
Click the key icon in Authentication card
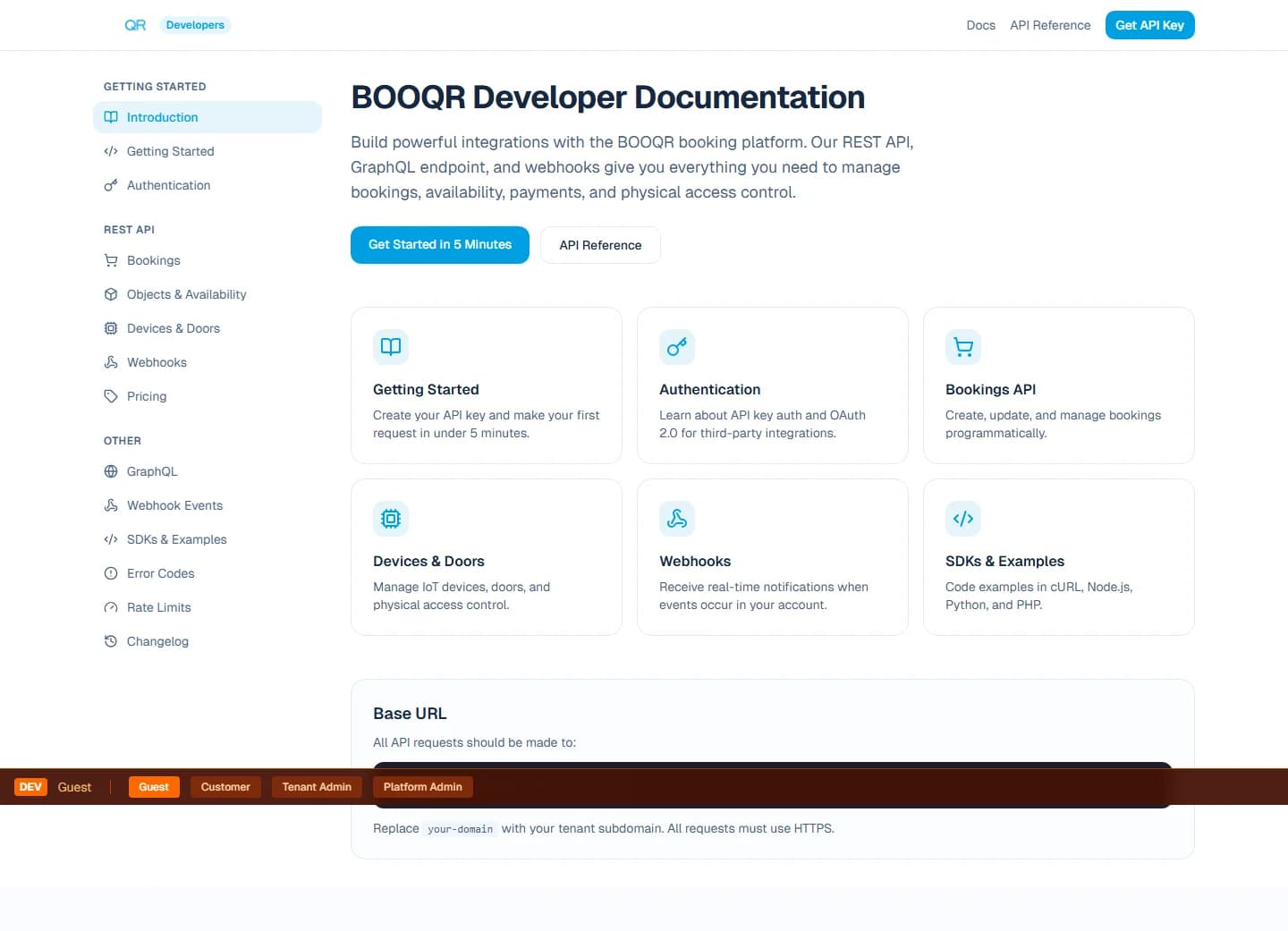pos(677,347)
